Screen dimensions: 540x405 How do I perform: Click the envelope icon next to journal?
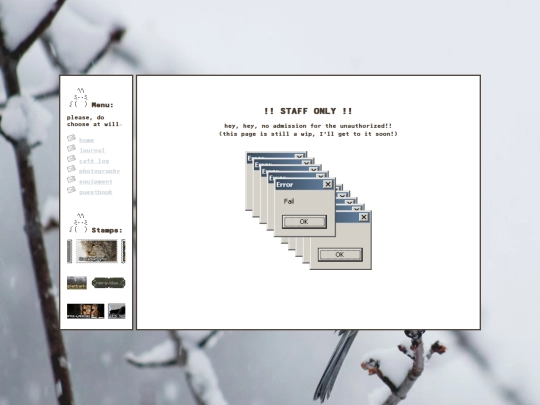[71, 148]
